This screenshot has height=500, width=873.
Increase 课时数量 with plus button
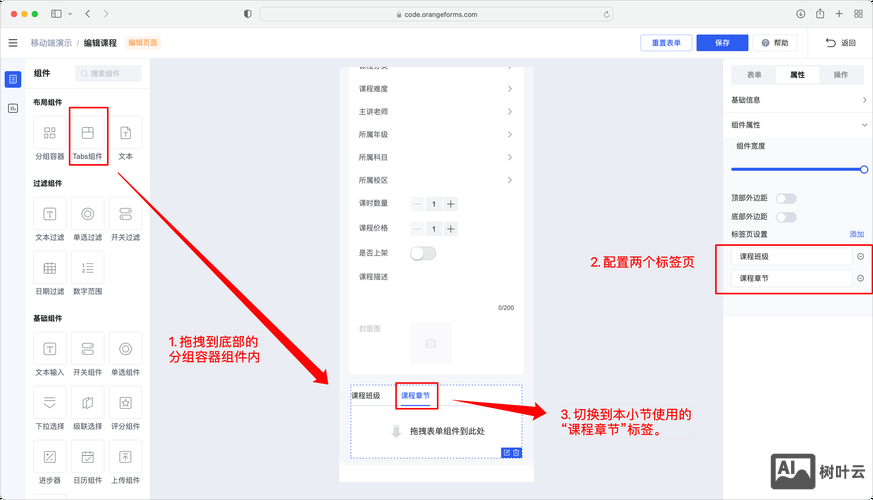(x=450, y=204)
